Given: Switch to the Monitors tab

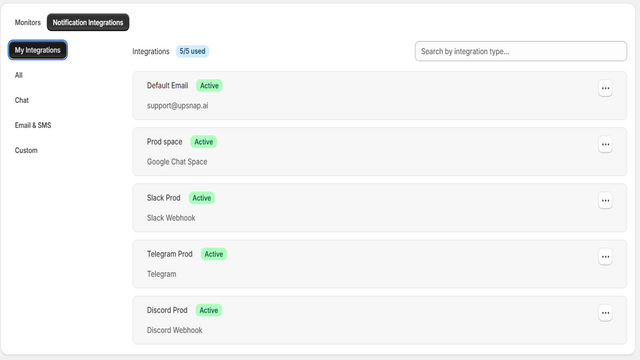Looking at the screenshot, I should tap(28, 22).
